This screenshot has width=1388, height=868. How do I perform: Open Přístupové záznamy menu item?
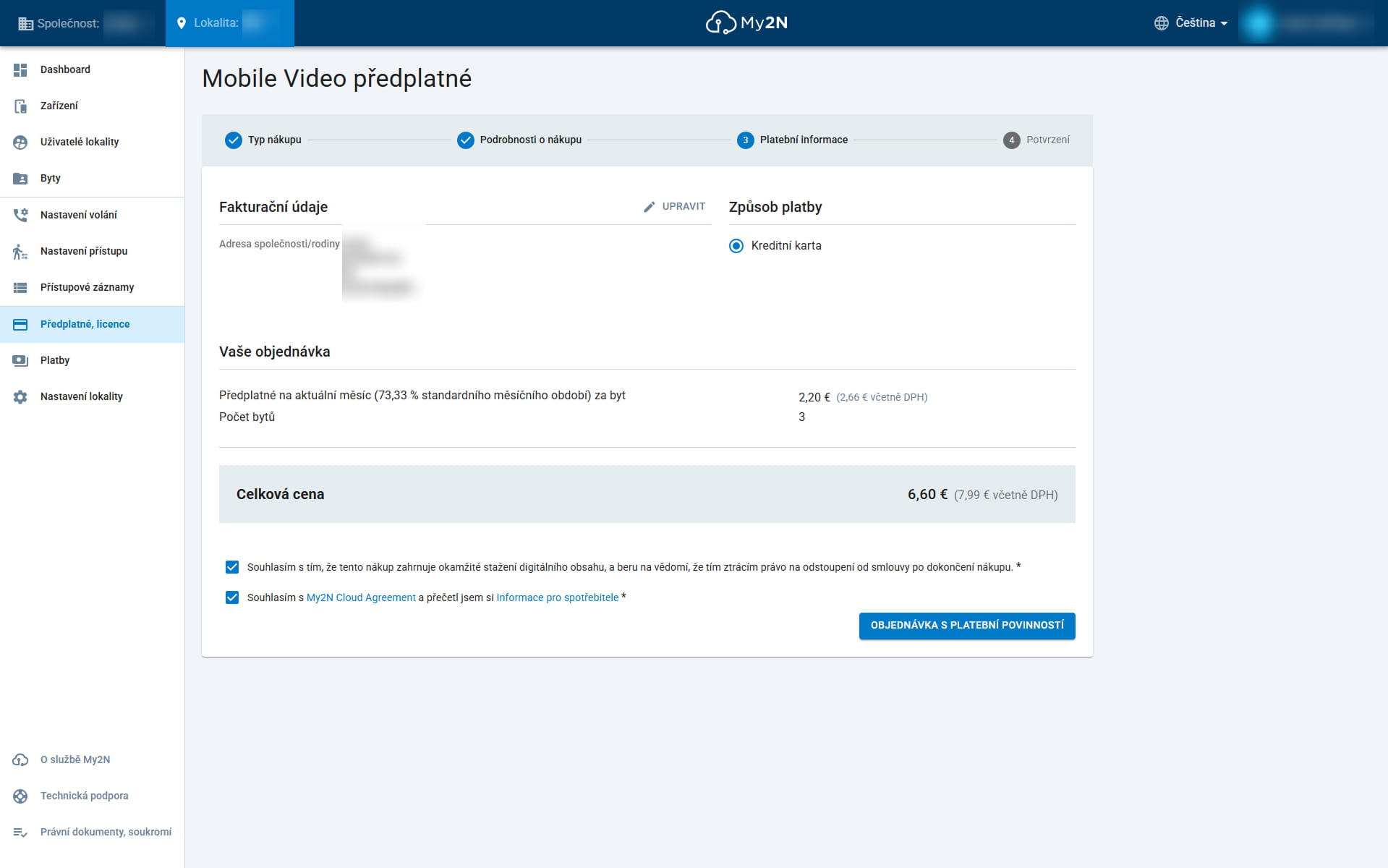(92, 287)
